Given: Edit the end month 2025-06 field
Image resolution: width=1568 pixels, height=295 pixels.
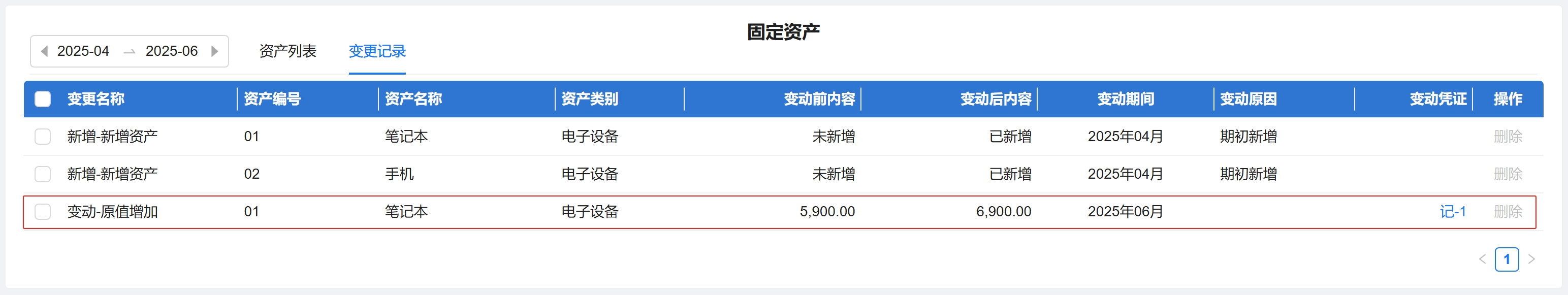Looking at the screenshot, I should [x=172, y=51].
